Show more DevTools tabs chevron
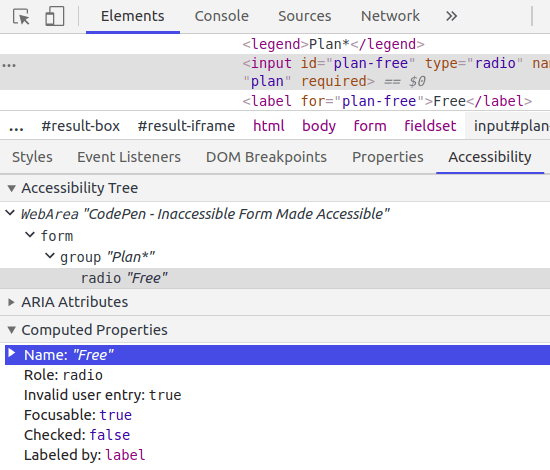 (x=451, y=16)
